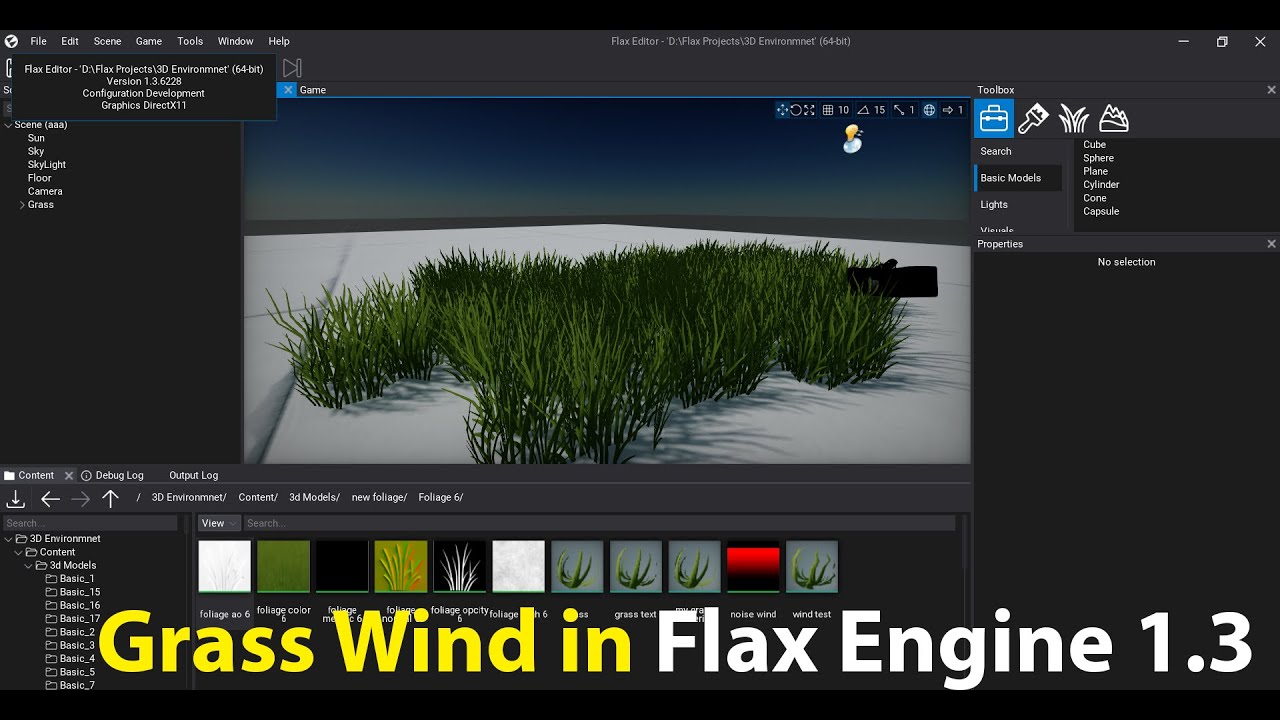The width and height of the screenshot is (1280, 720).
Task: Switch to the Output Log tab
Action: coord(193,475)
